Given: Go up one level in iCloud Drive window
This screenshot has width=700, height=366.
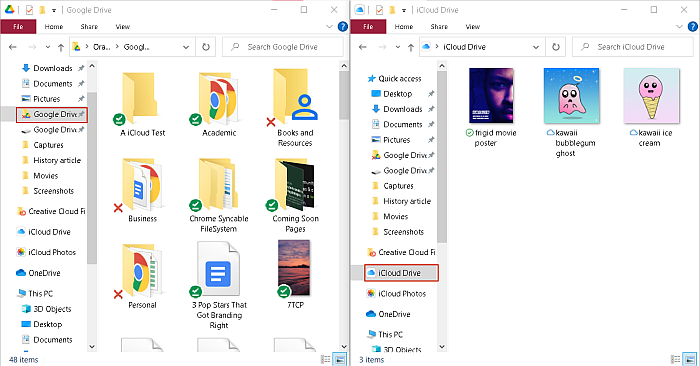Looking at the screenshot, I should [x=411, y=47].
